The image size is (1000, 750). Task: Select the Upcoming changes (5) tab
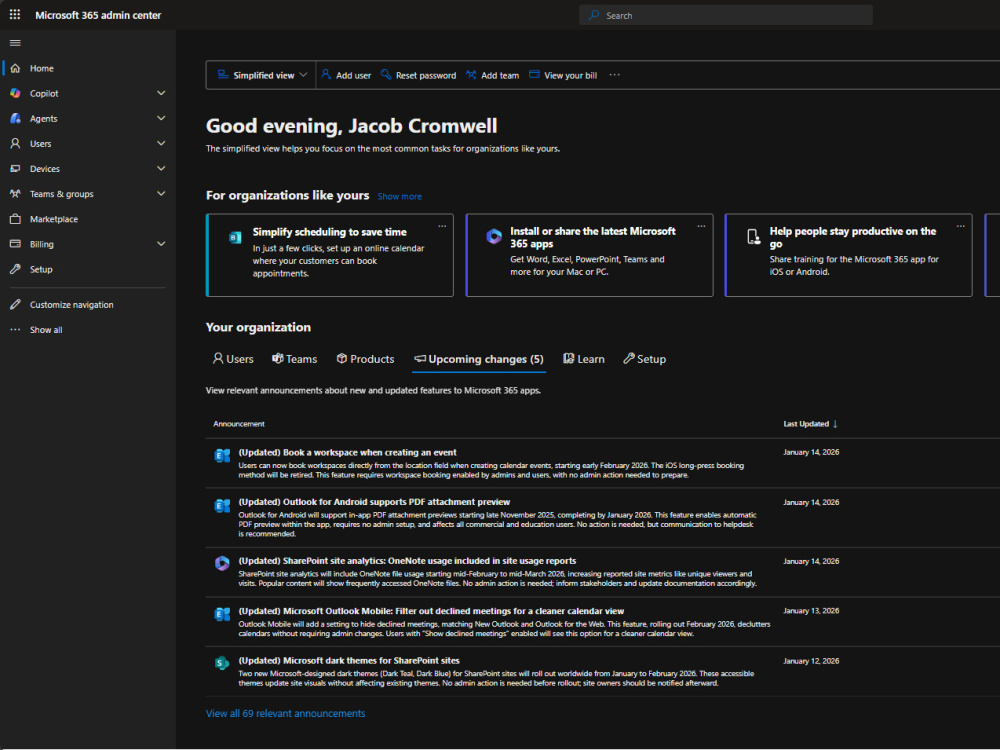(x=479, y=359)
